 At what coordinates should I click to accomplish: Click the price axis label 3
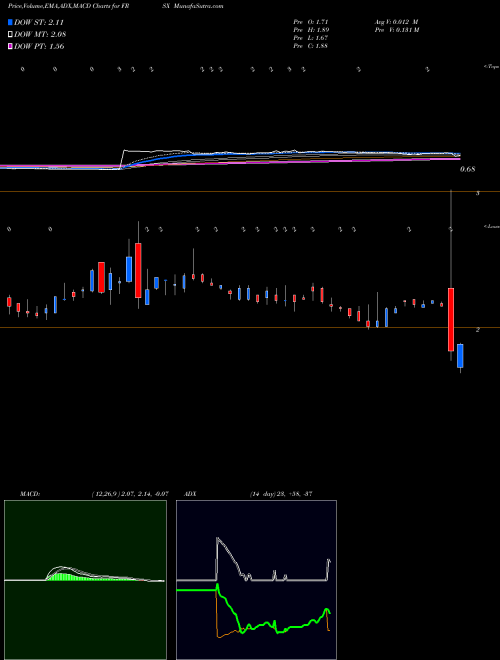(478, 194)
